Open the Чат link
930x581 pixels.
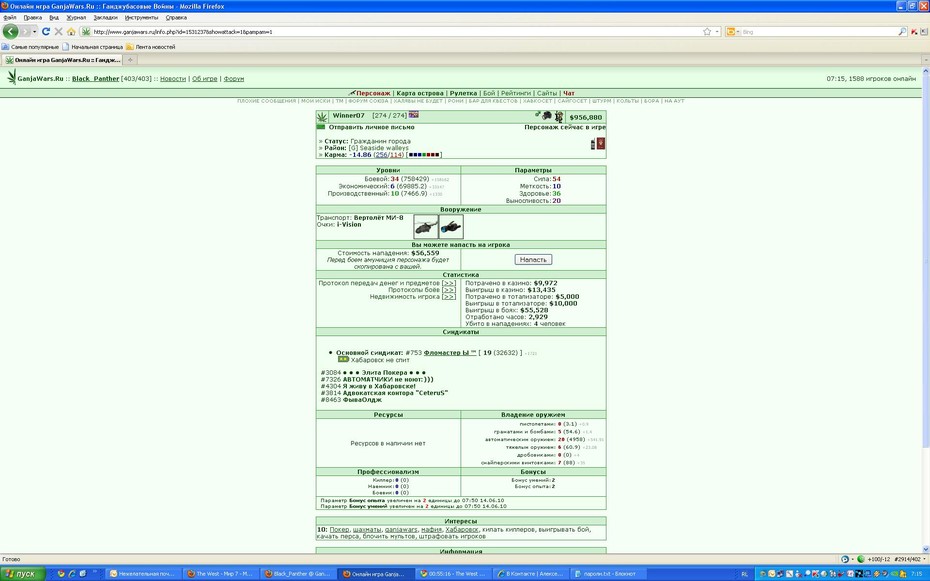tap(569, 94)
